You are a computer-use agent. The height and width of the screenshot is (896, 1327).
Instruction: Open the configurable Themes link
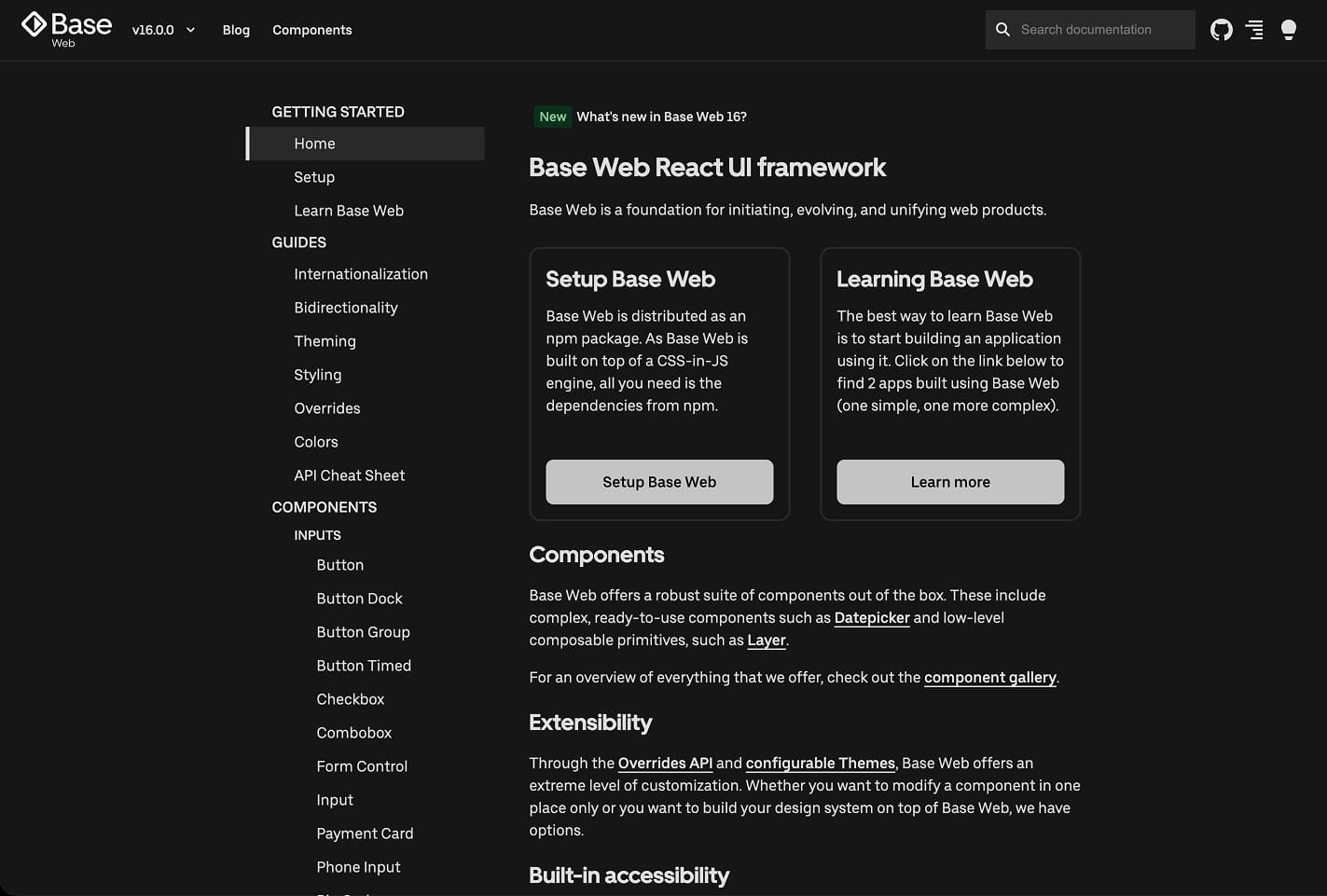click(820, 763)
